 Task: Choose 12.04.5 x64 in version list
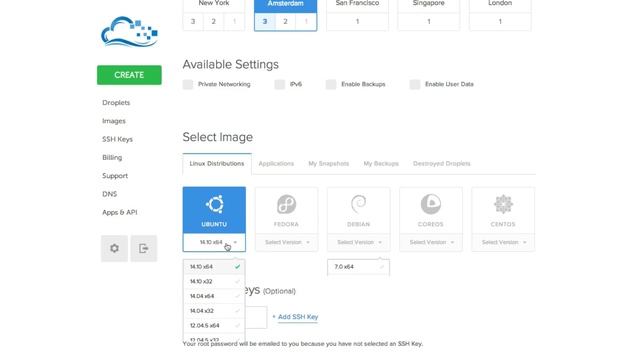214,325
